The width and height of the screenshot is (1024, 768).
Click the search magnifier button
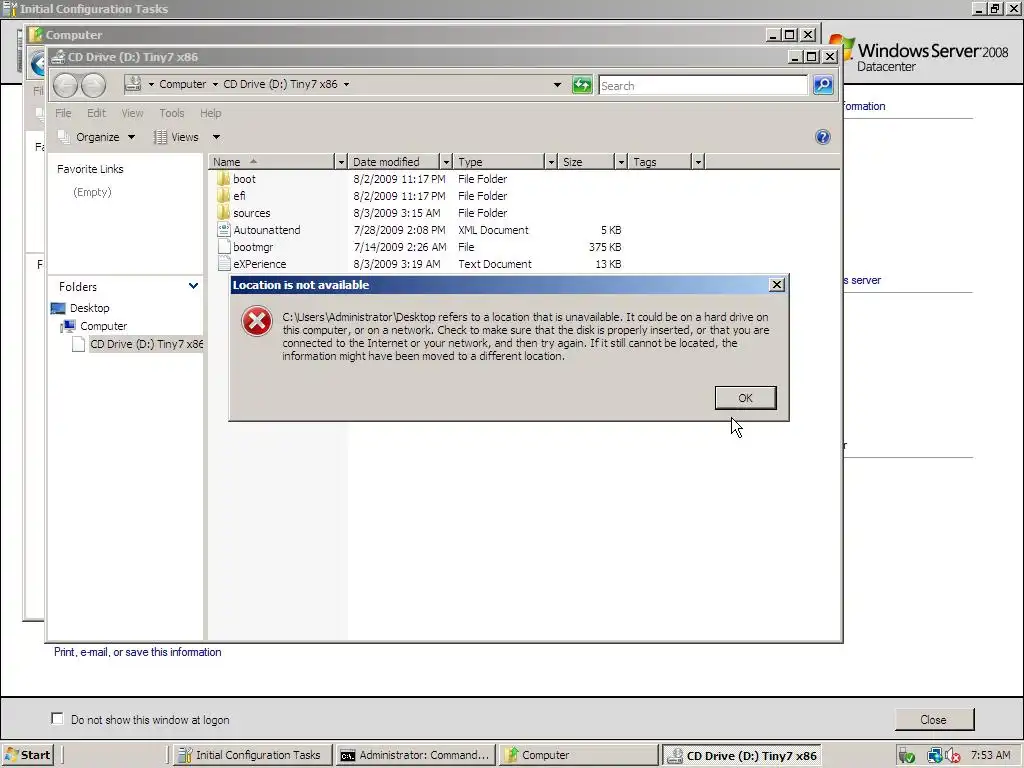(x=823, y=85)
